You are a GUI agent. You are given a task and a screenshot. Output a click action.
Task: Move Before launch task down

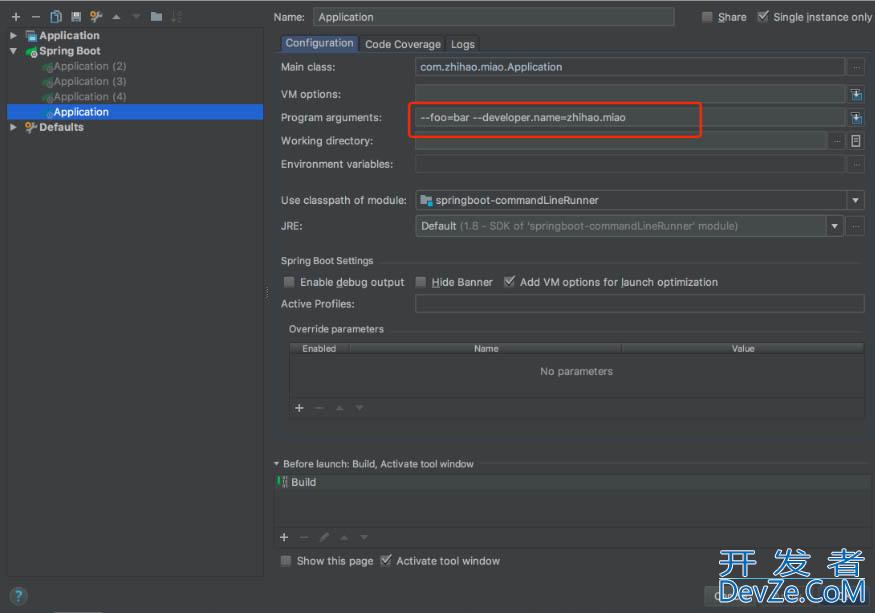point(364,538)
